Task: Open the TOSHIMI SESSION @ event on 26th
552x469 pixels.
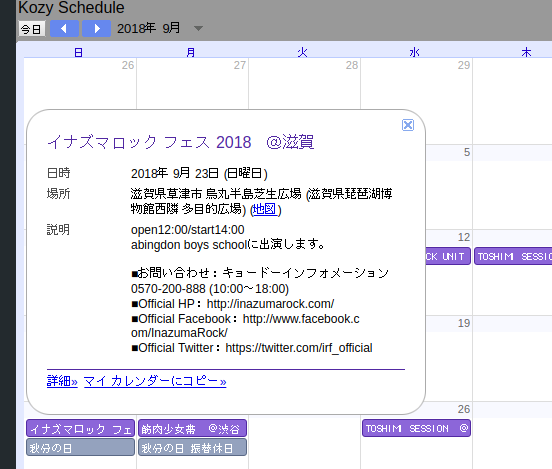Action: click(416, 429)
